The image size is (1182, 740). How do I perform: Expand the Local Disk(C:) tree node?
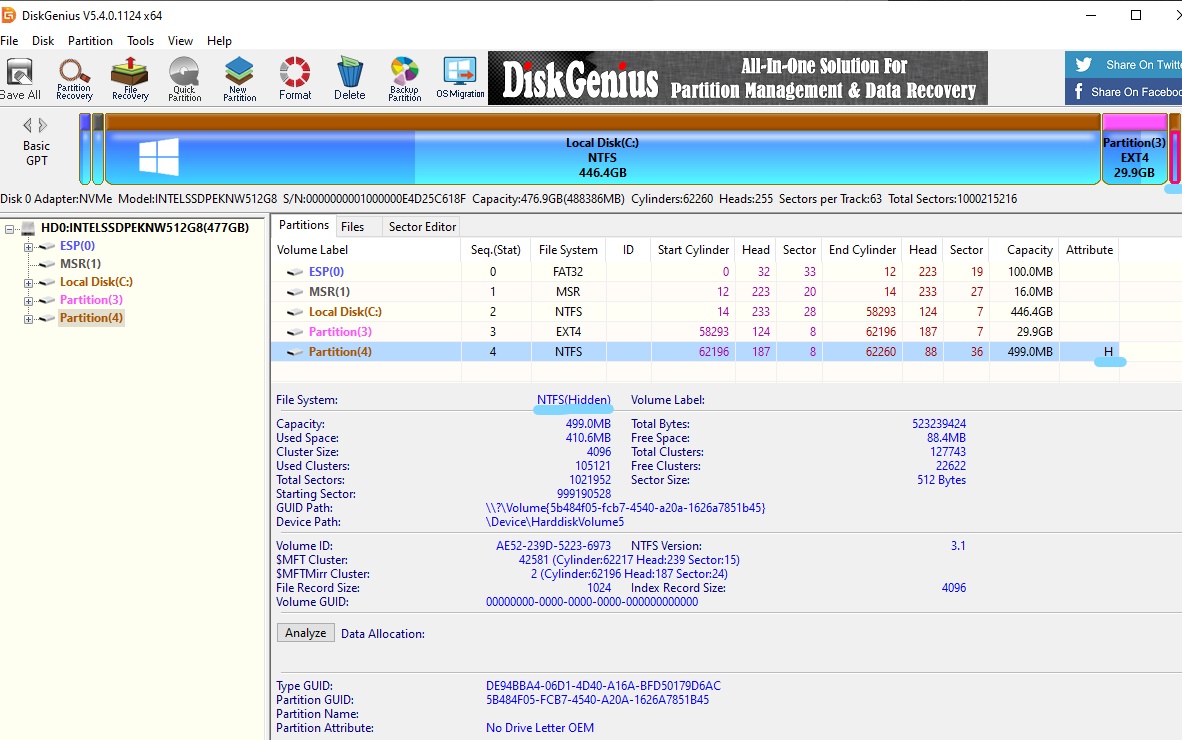pyautogui.click(x=28, y=283)
